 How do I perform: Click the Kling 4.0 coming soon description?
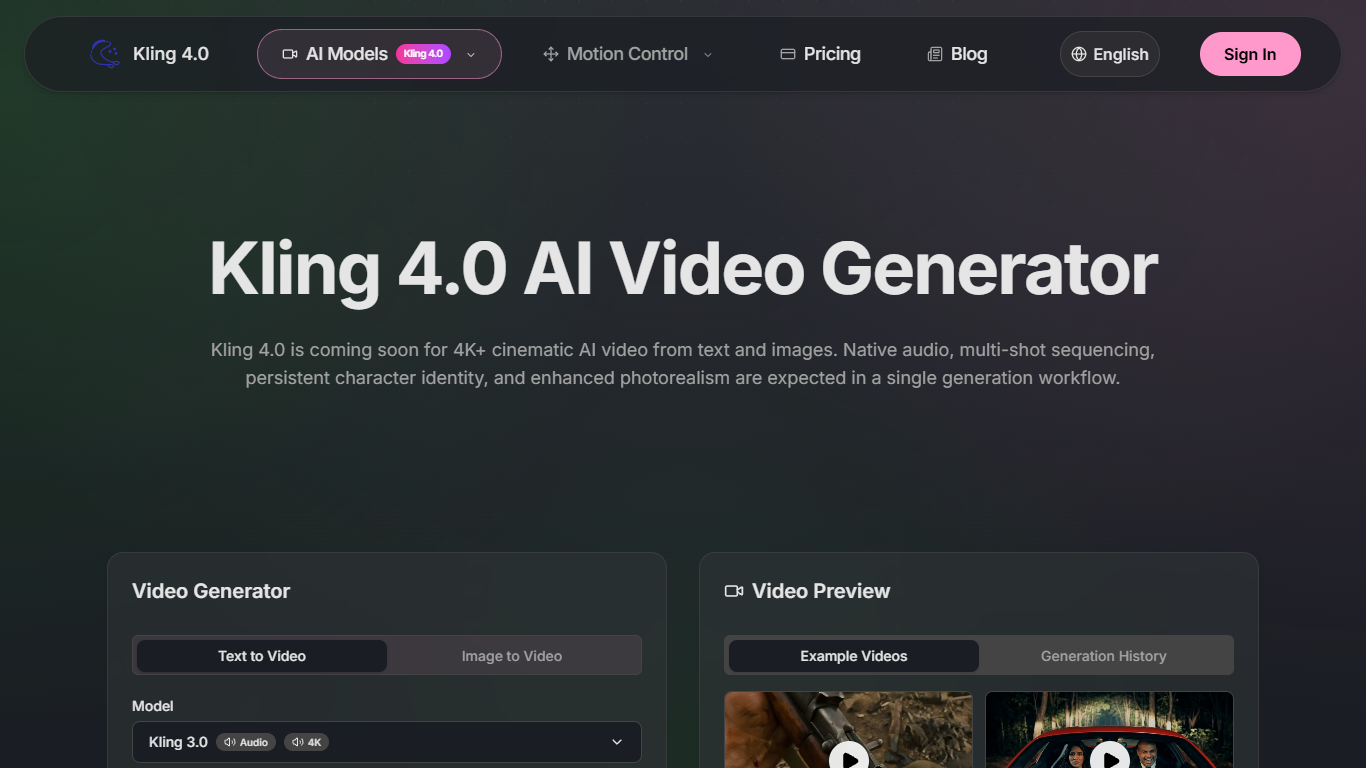click(683, 364)
